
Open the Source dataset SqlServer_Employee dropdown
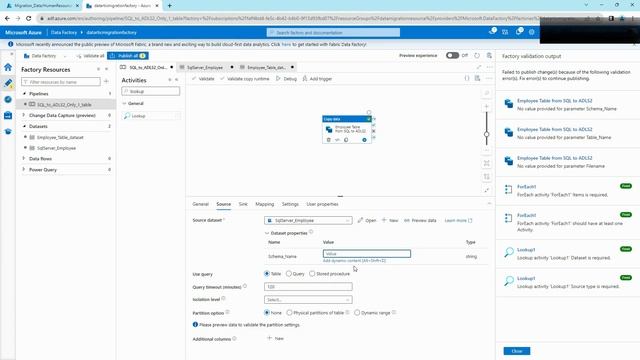click(308, 220)
